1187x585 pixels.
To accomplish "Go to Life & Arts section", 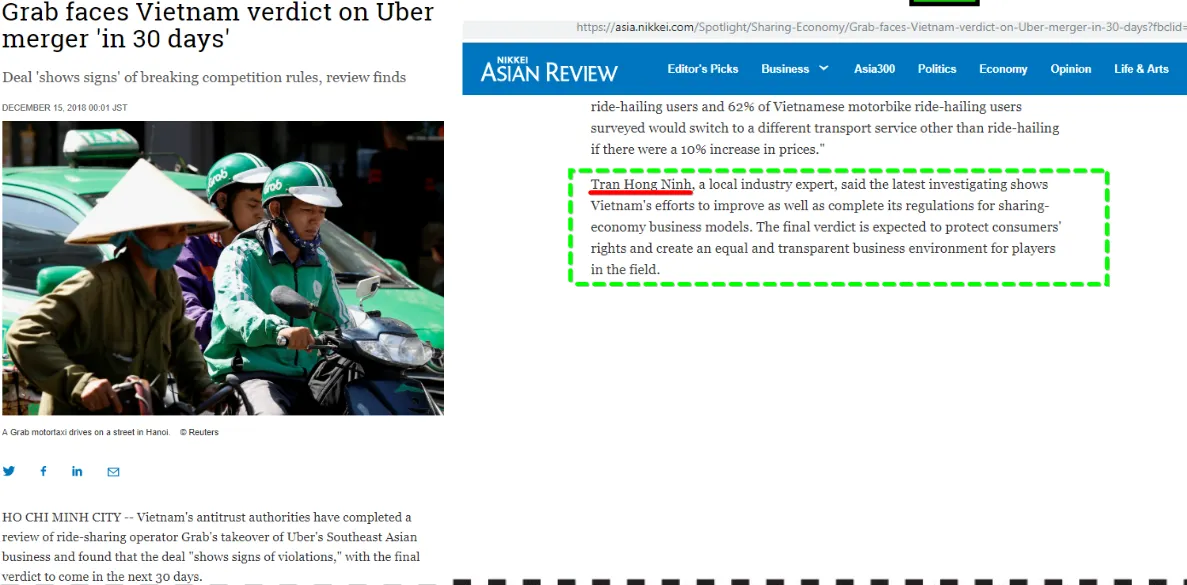I will click(x=1141, y=69).
